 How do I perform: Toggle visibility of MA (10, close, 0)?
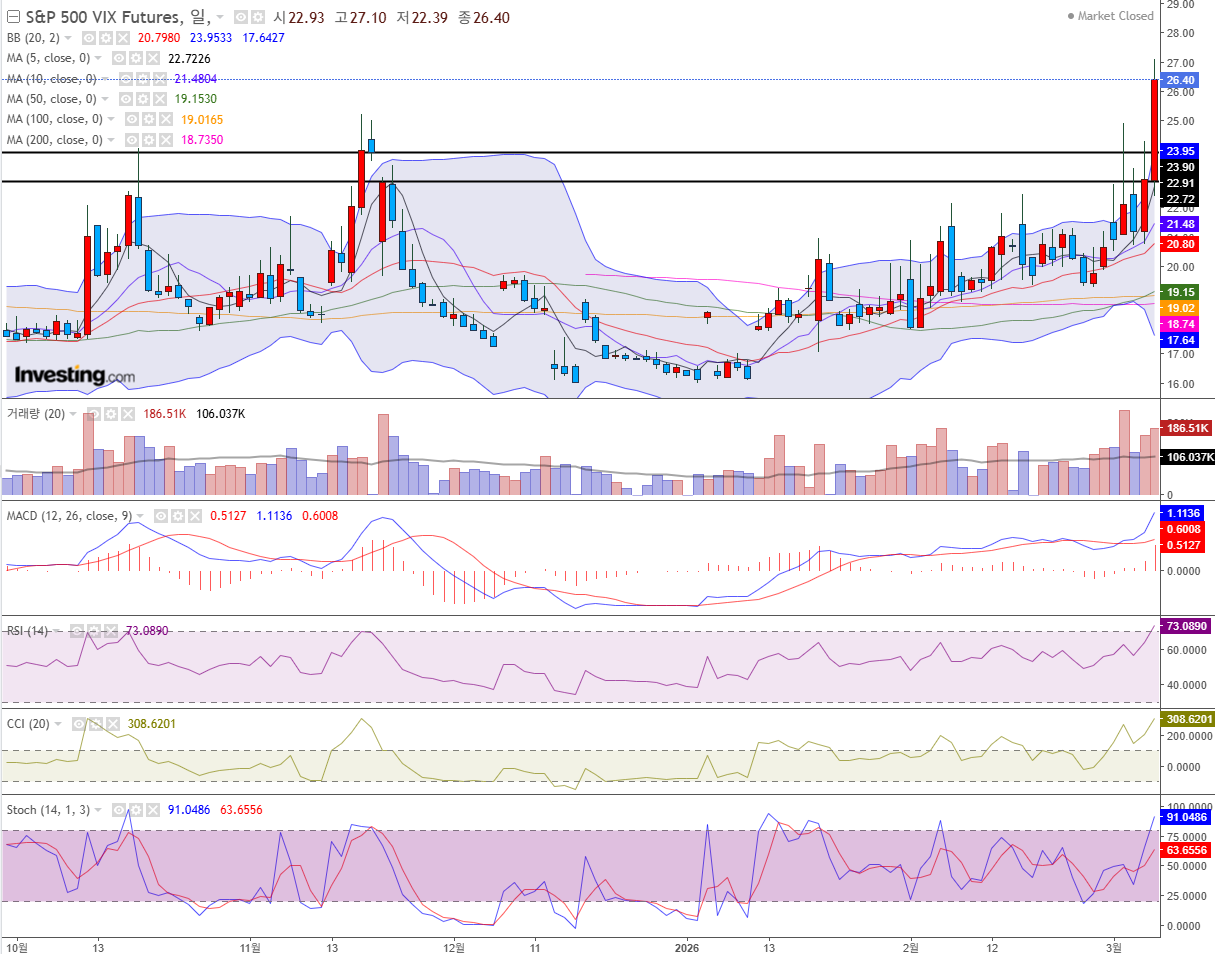click(x=126, y=79)
